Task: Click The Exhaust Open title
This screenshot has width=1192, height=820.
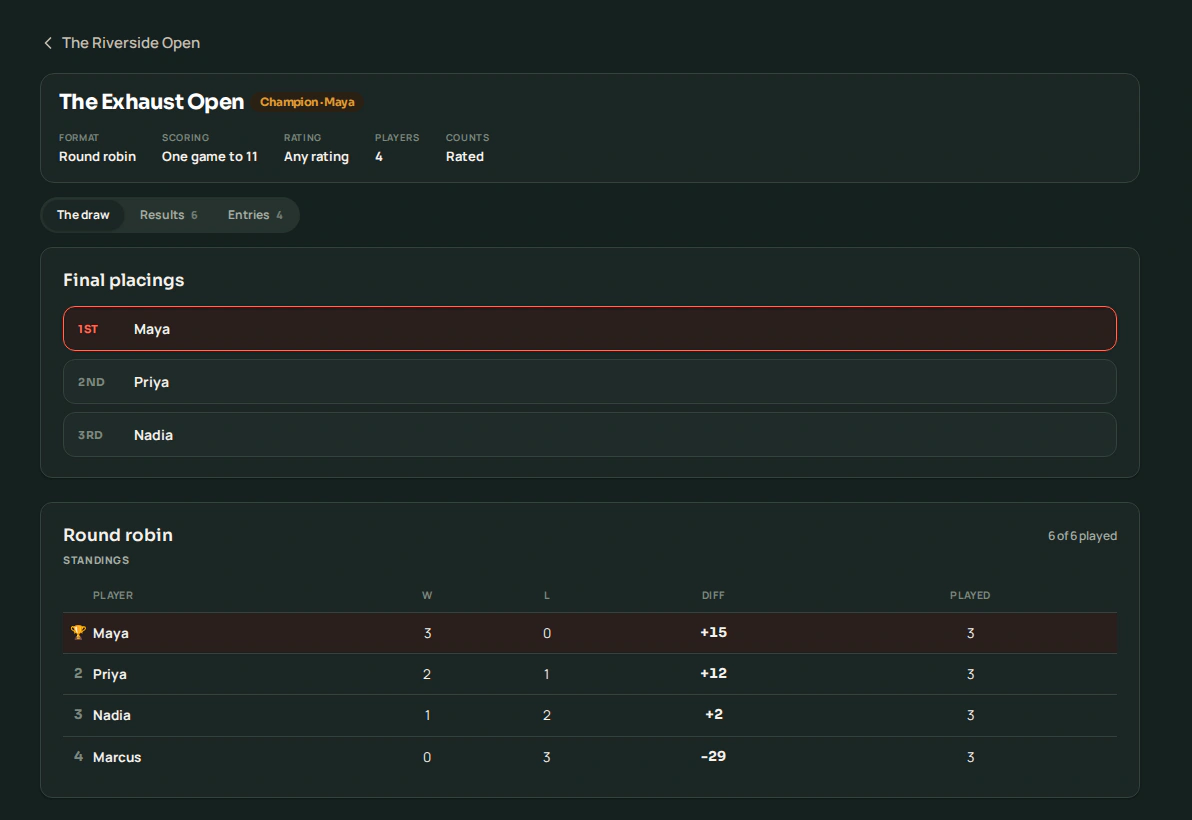Action: [x=151, y=102]
